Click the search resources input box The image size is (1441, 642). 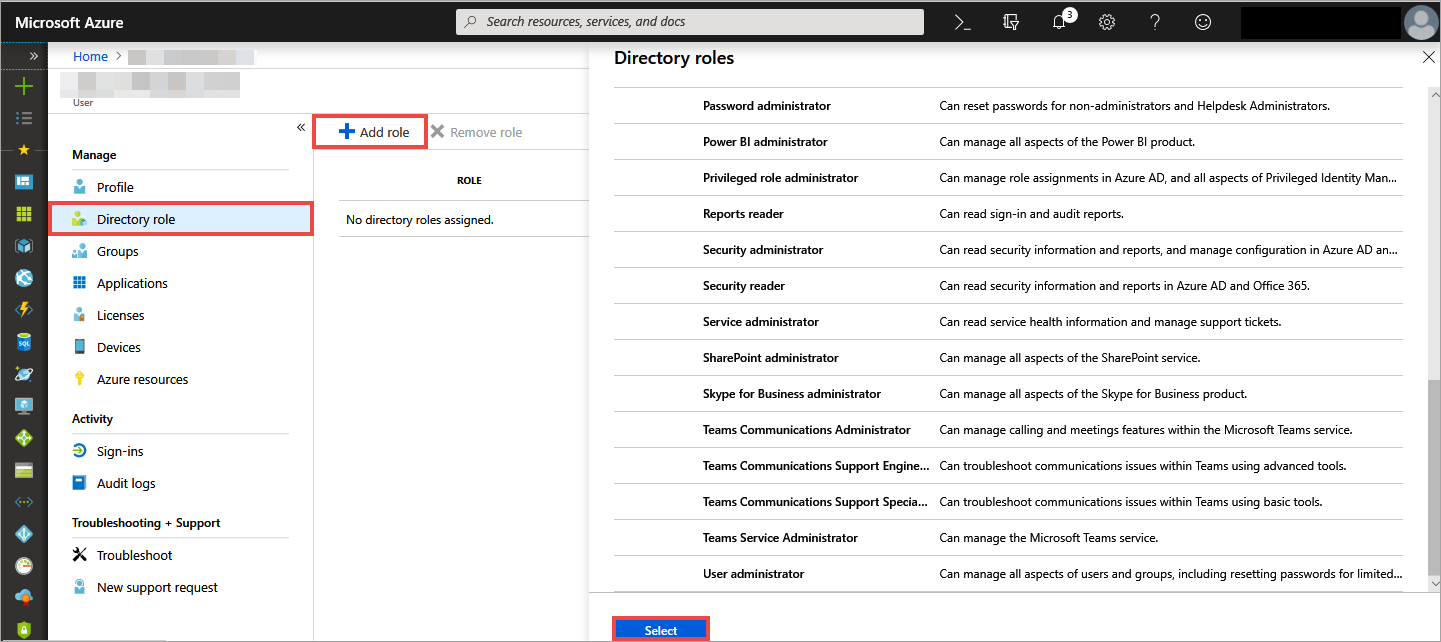coord(690,22)
